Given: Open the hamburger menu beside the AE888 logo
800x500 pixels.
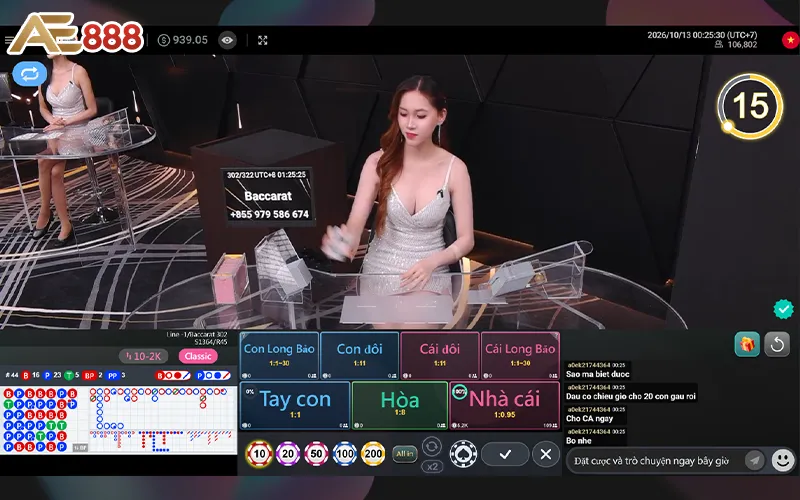Looking at the screenshot, I should point(8,40).
